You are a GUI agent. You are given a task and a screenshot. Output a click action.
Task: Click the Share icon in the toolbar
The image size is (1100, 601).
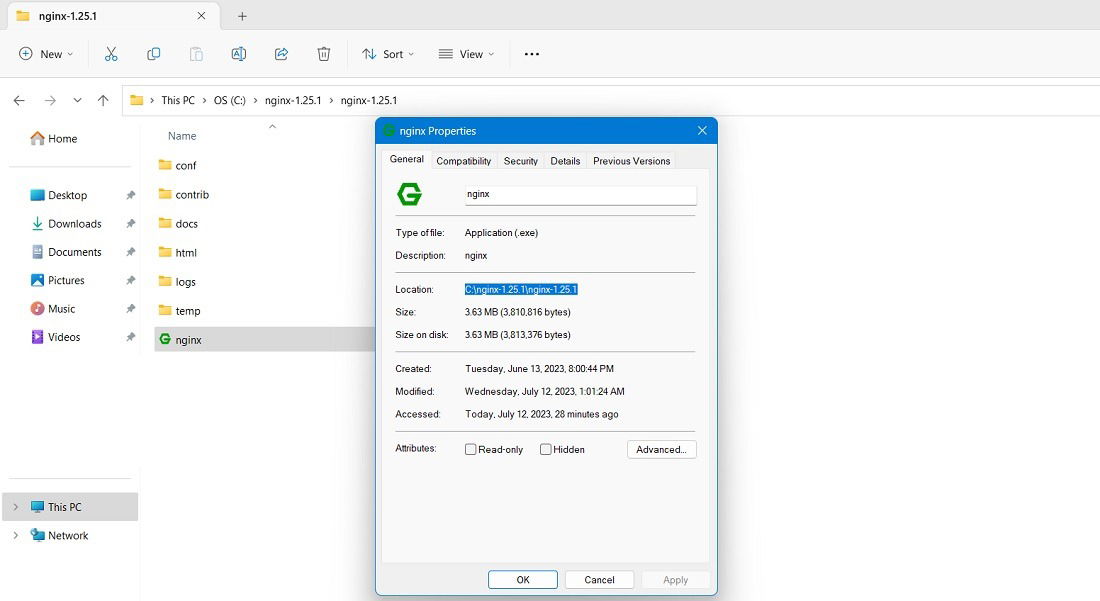click(281, 54)
